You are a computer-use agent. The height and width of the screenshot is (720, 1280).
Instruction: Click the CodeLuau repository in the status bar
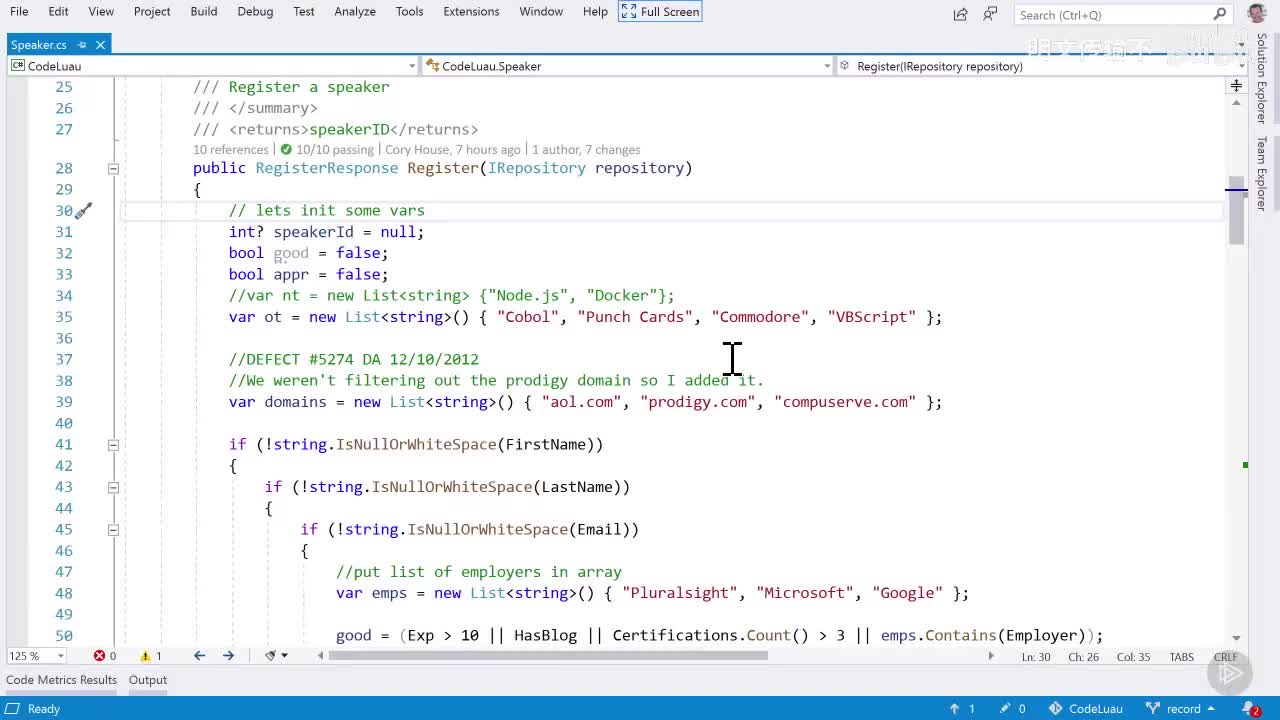pos(1085,709)
